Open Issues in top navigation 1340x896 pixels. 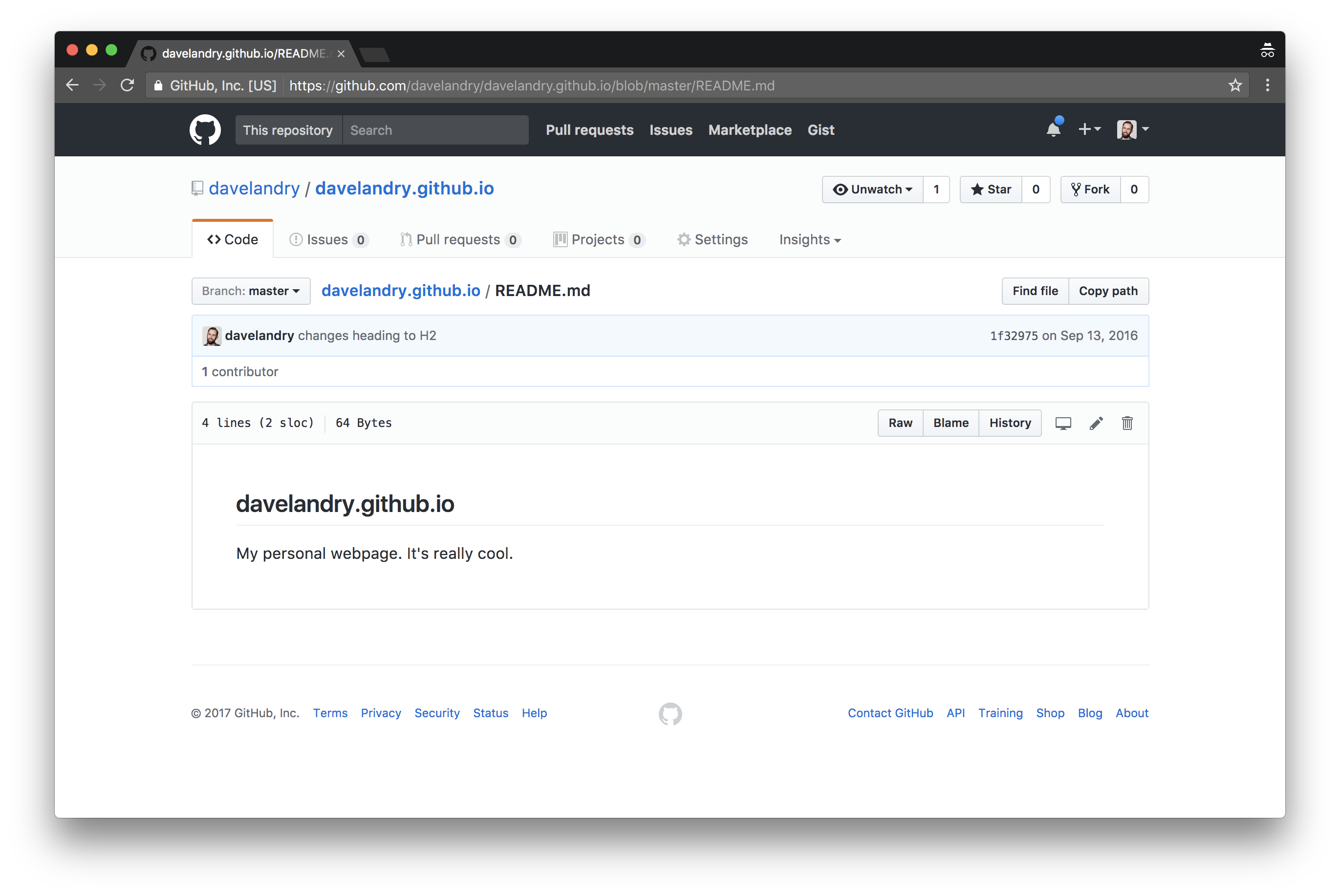[671, 130]
